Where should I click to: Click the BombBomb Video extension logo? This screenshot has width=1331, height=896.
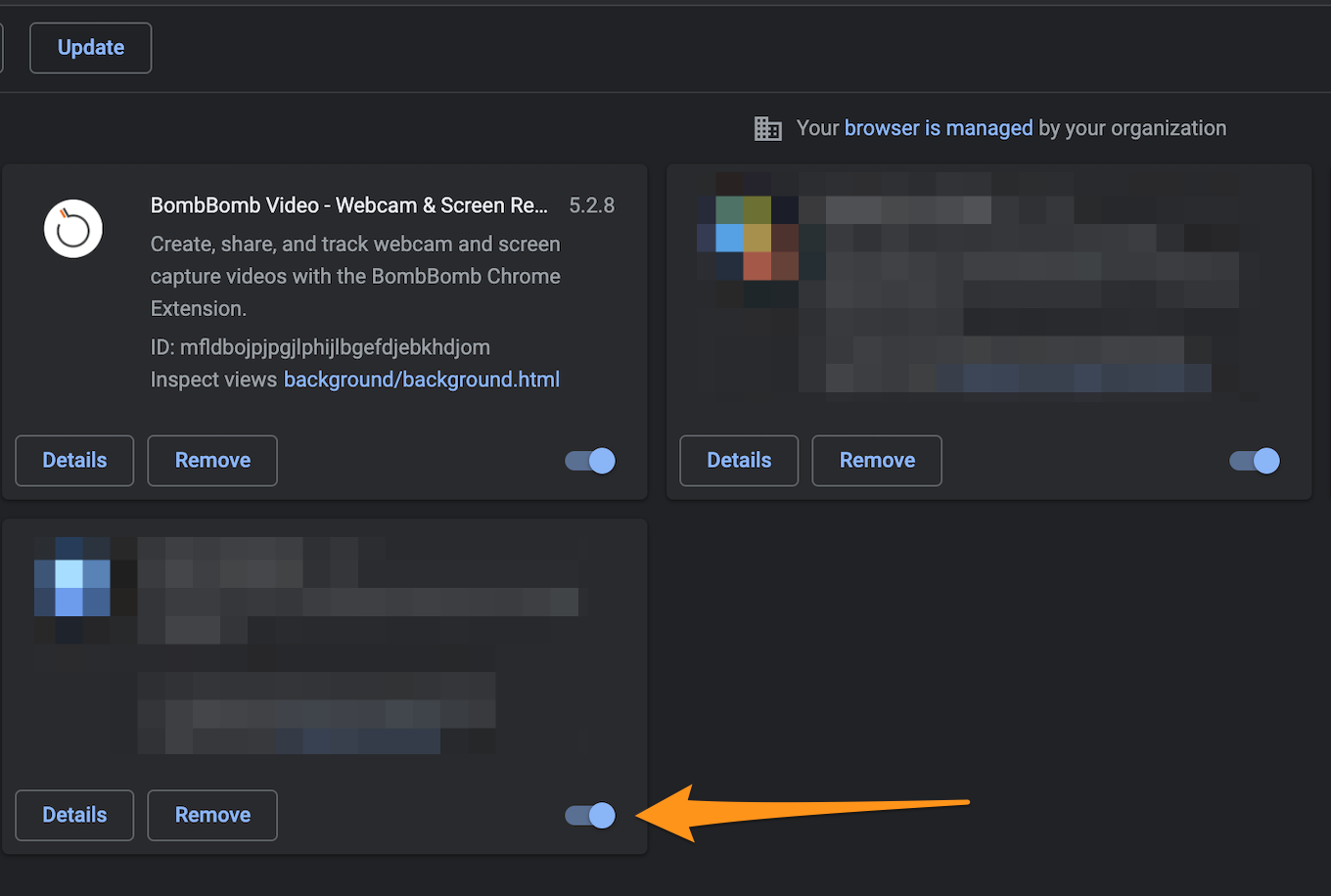pyautogui.click(x=73, y=229)
